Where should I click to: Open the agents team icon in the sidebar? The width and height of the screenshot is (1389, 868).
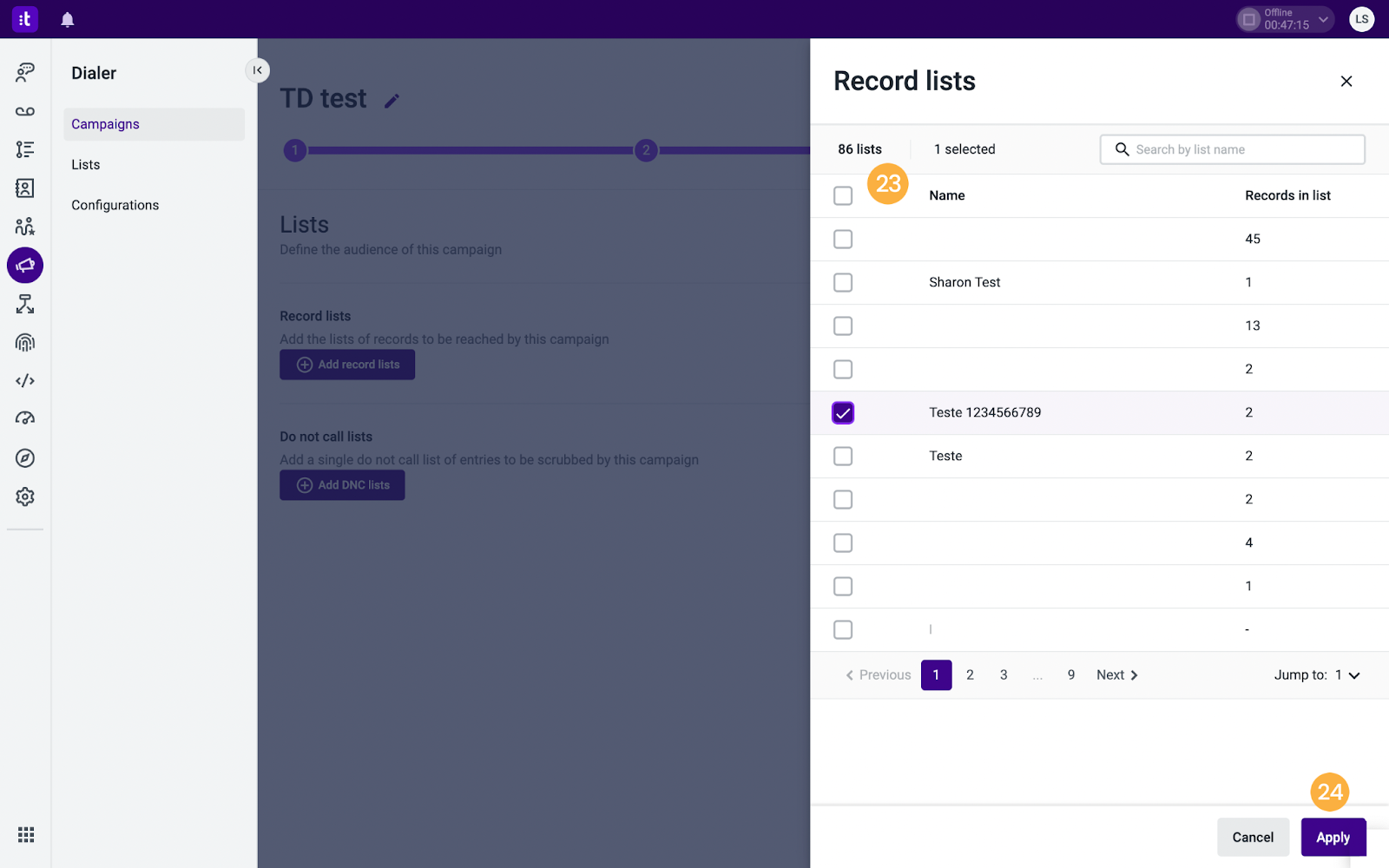(x=25, y=227)
